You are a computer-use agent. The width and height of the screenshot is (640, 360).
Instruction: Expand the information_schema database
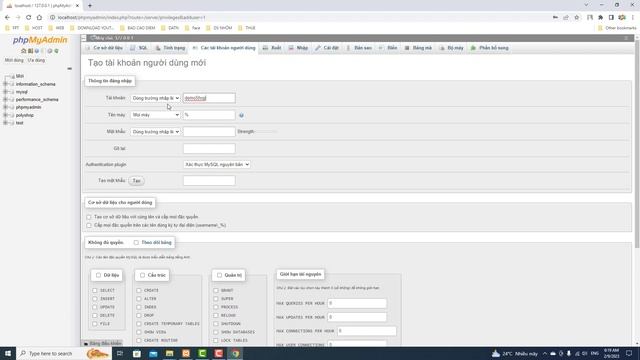[5, 84]
